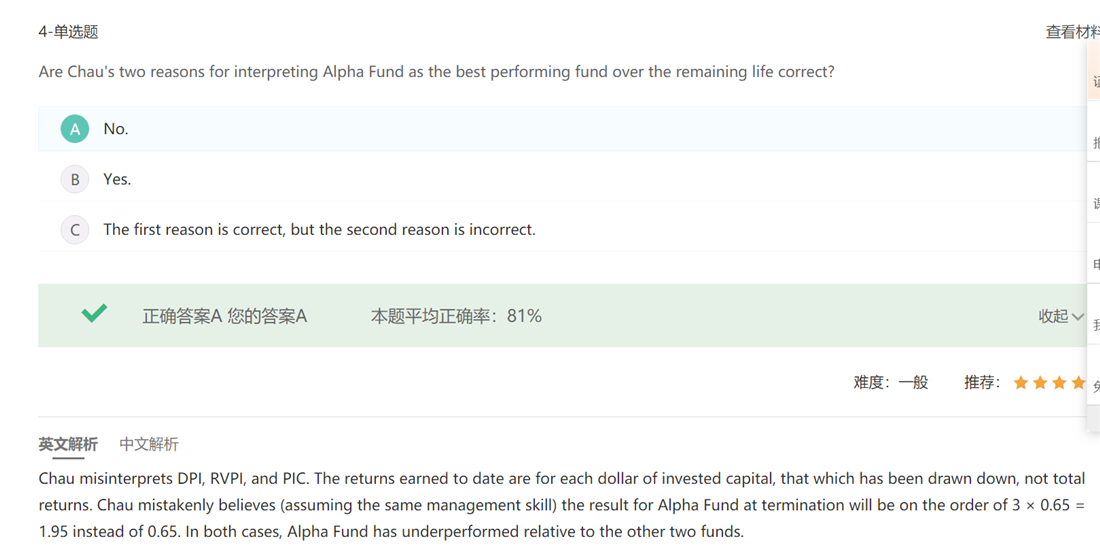Click the green correct-answer checkmark icon
Image resolution: width=1100 pixels, height=549 pixels.
coord(94,314)
